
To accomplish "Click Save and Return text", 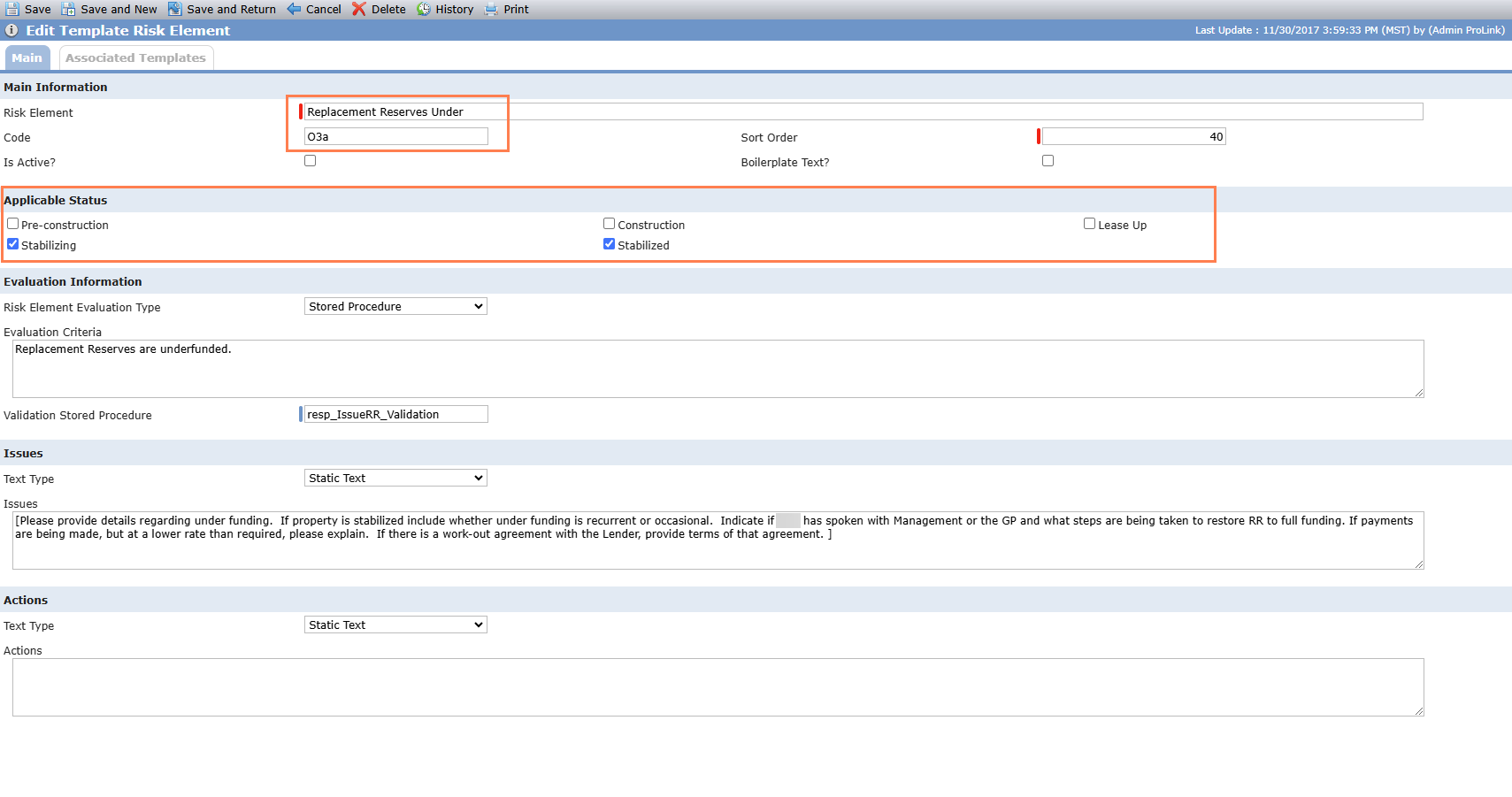I will coord(231,9).
